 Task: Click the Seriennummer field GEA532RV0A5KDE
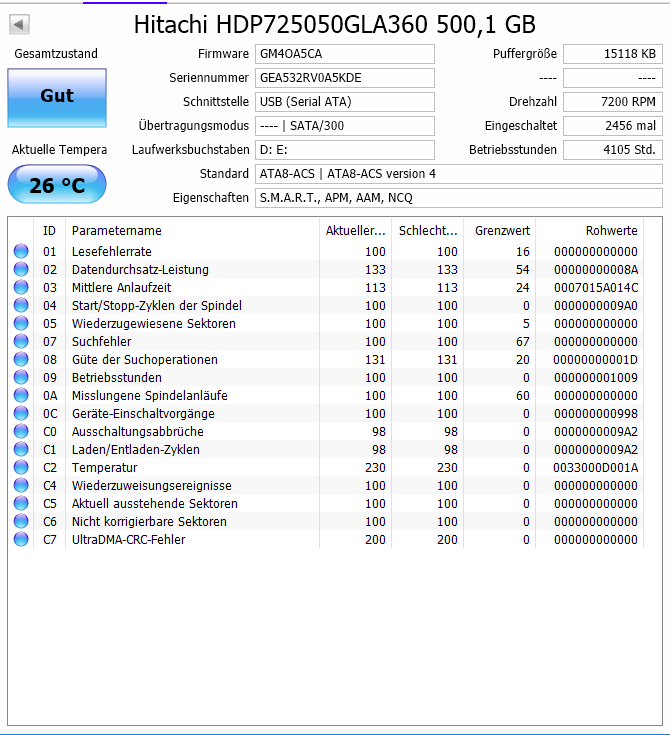coord(345,78)
